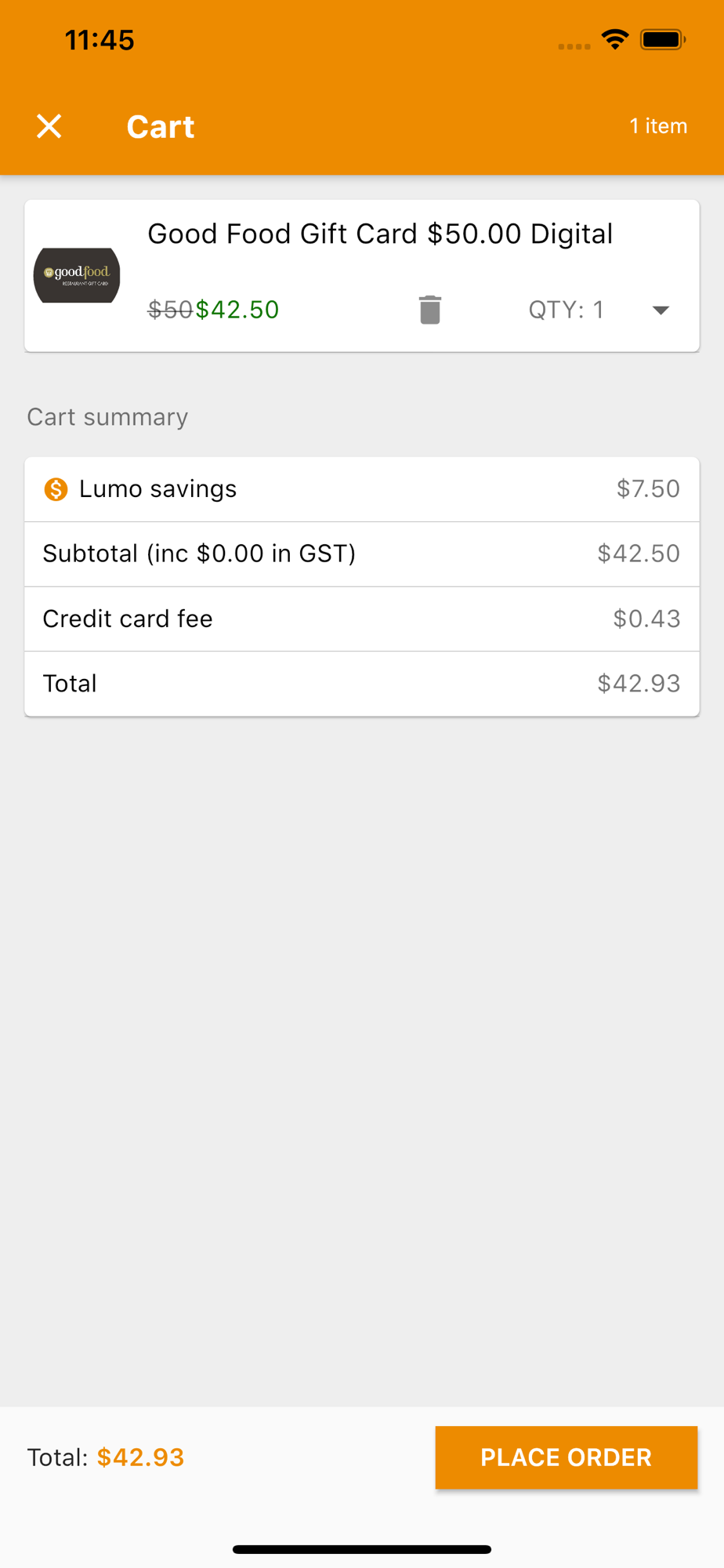Close the cart with the X icon
This screenshot has height=1568, width=724.
coord(49,126)
